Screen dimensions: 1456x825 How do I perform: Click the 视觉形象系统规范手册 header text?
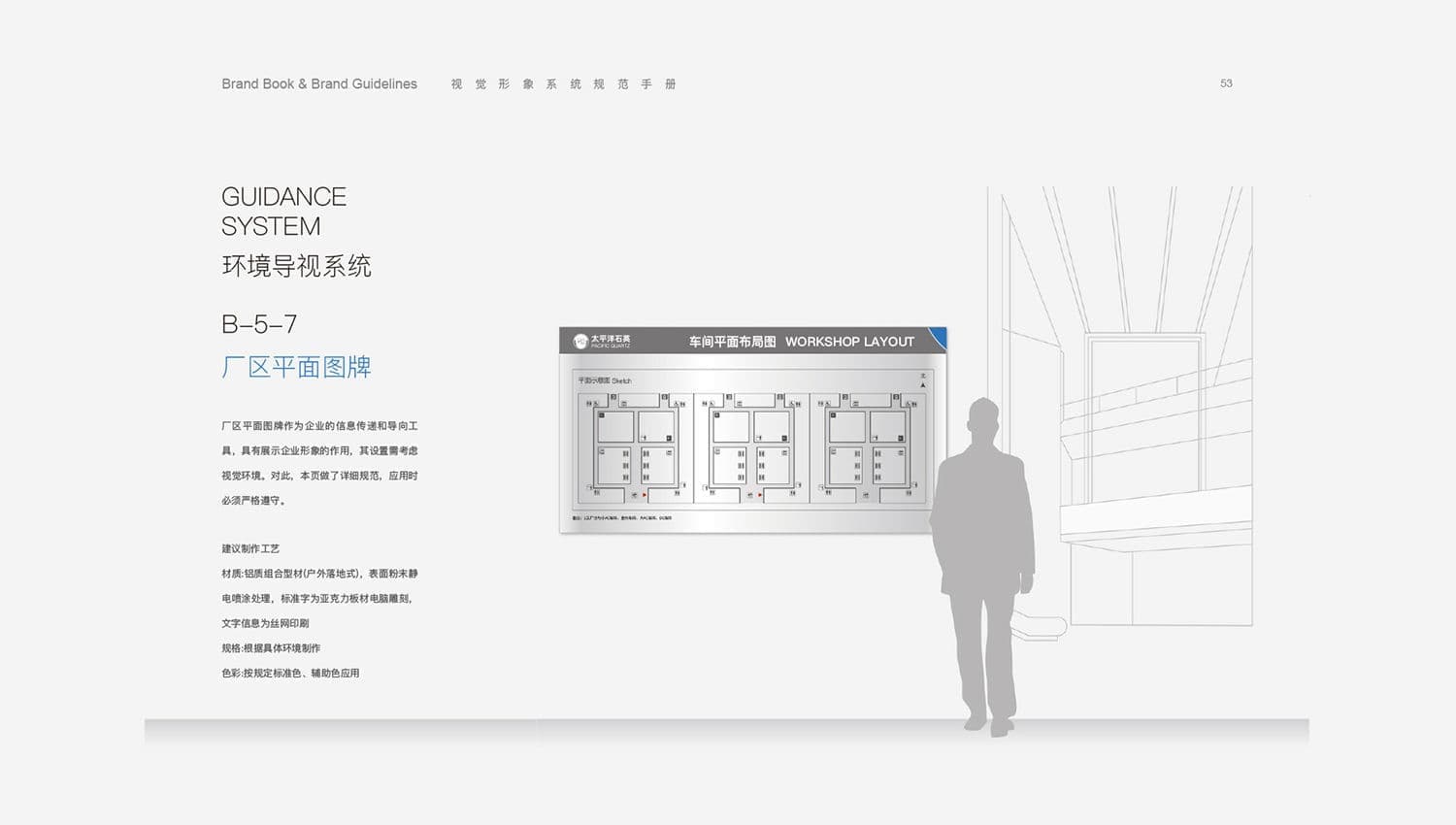(563, 84)
